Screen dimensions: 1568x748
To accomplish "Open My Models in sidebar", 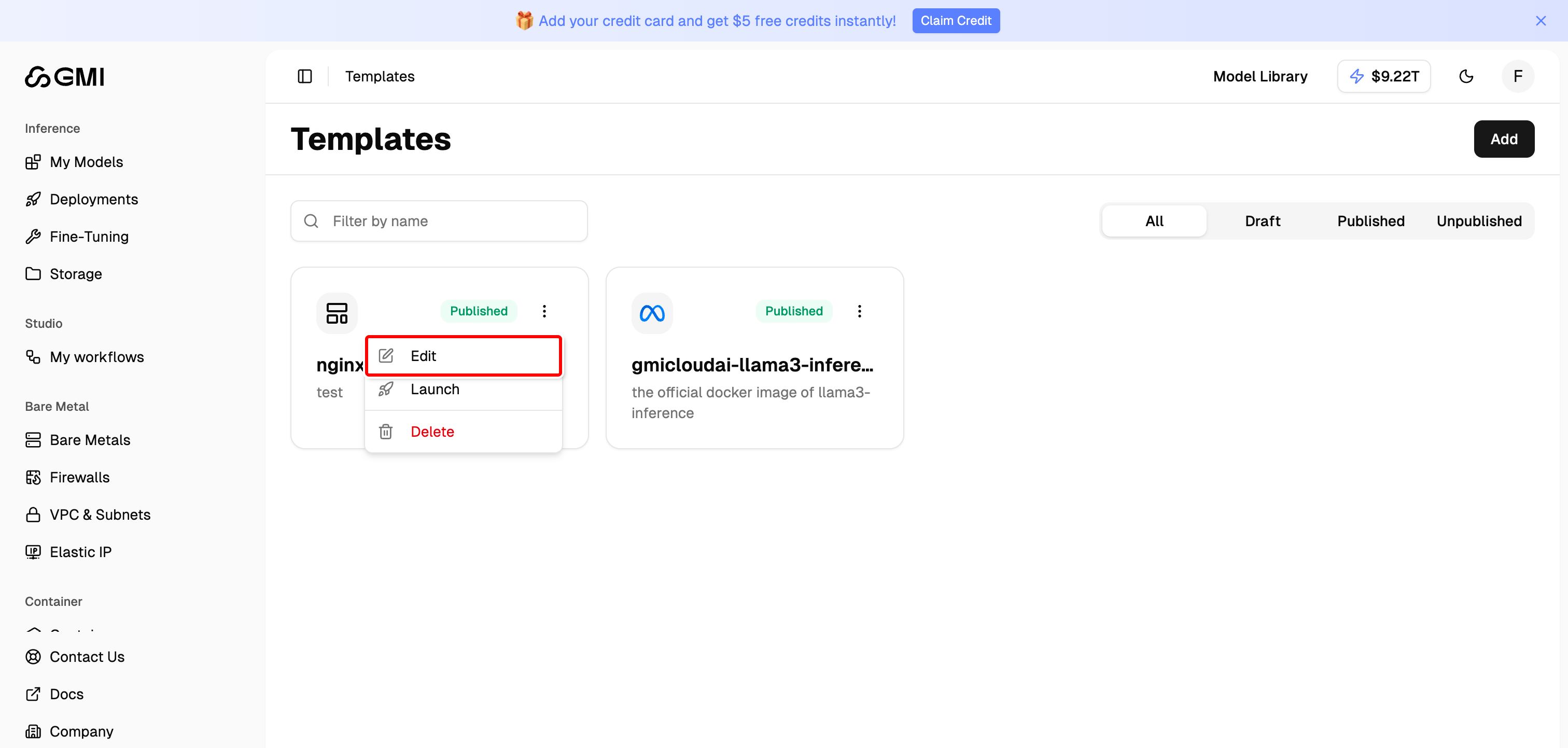I will (86, 162).
